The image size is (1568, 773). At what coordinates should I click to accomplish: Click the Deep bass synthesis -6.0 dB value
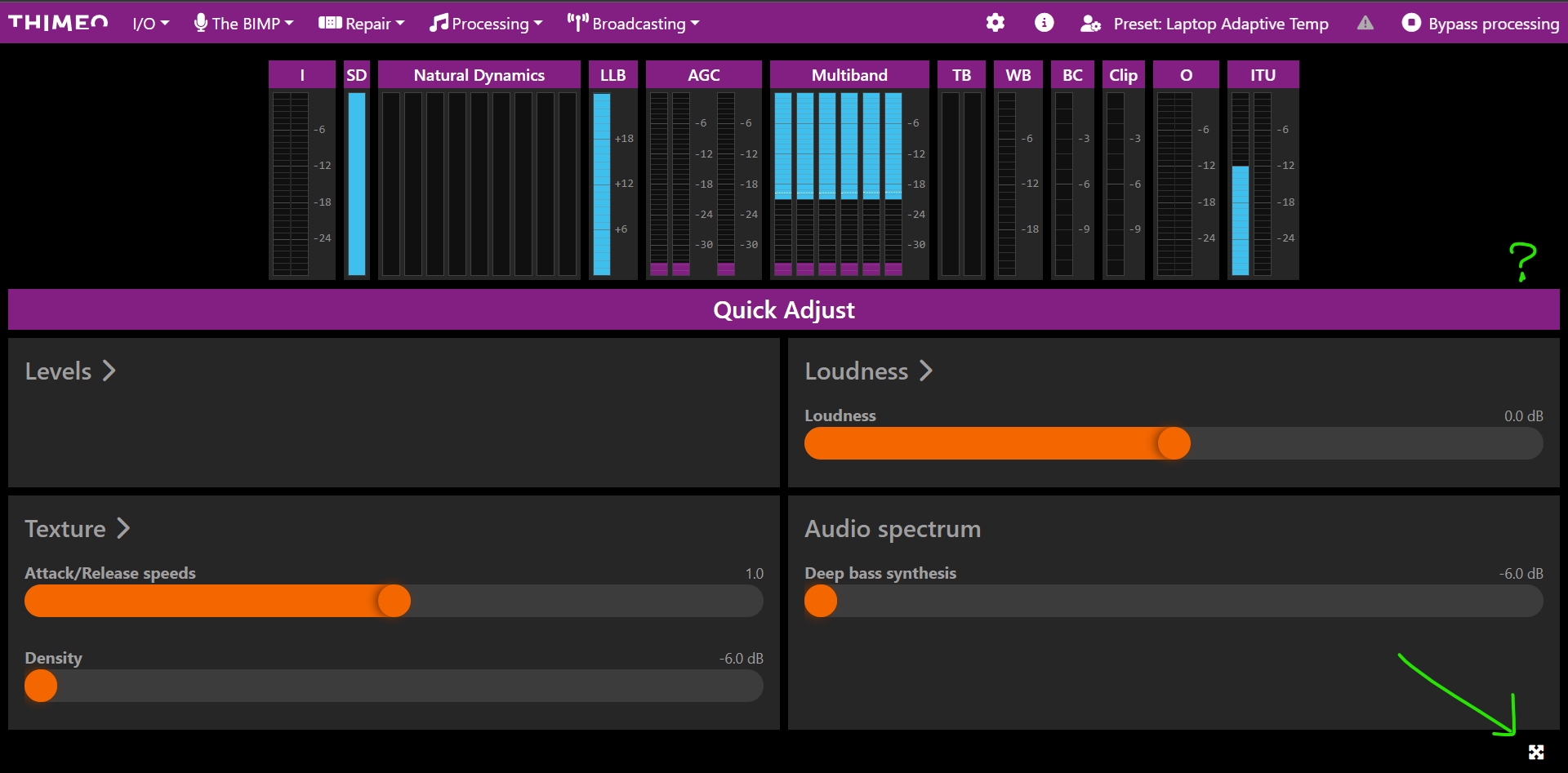pyautogui.click(x=1521, y=573)
